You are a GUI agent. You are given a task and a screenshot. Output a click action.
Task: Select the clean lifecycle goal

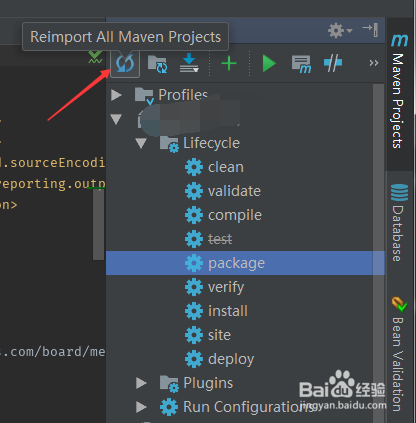[x=245, y=167]
